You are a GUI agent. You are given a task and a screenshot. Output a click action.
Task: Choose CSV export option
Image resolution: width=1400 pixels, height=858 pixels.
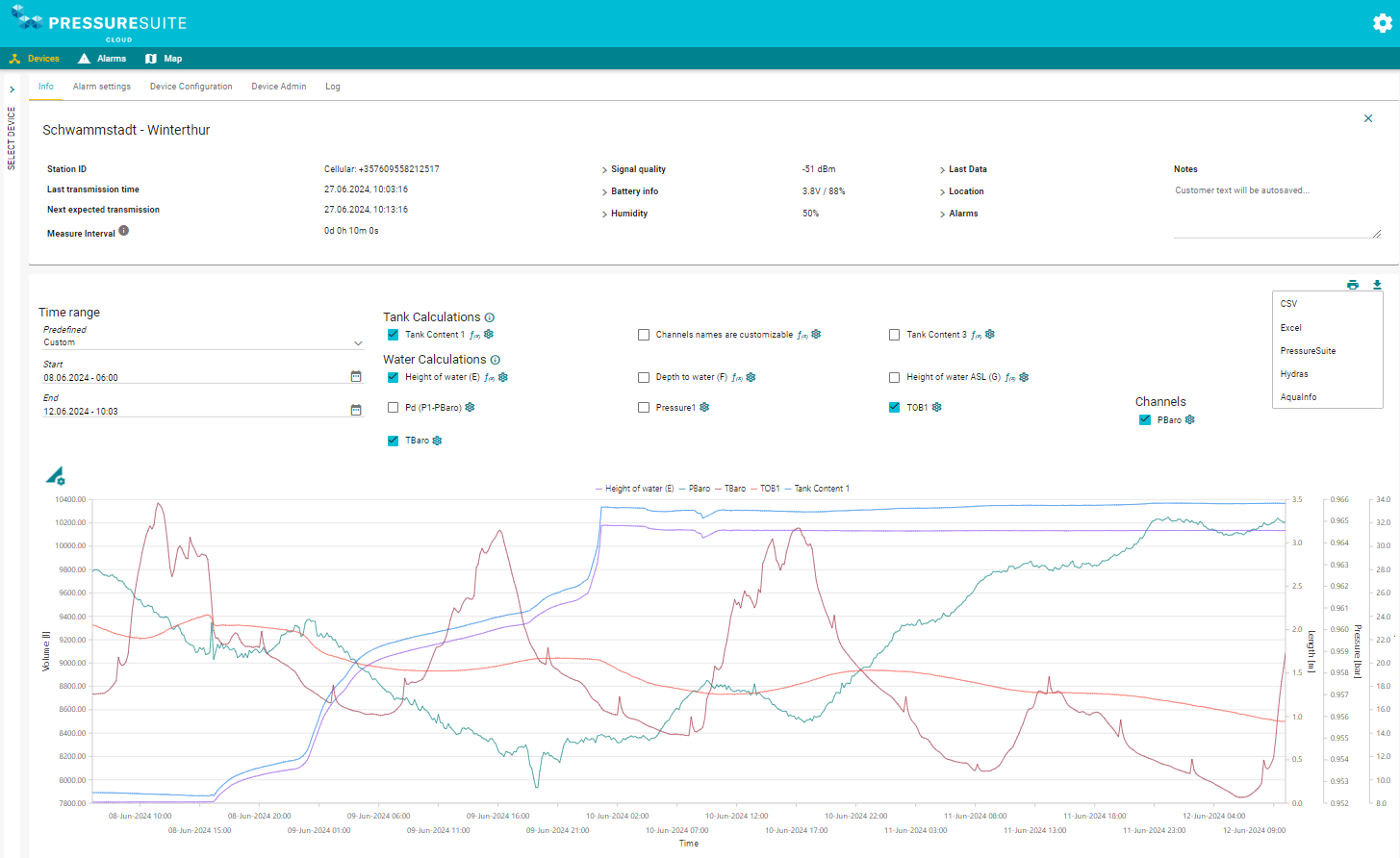[1328, 304]
